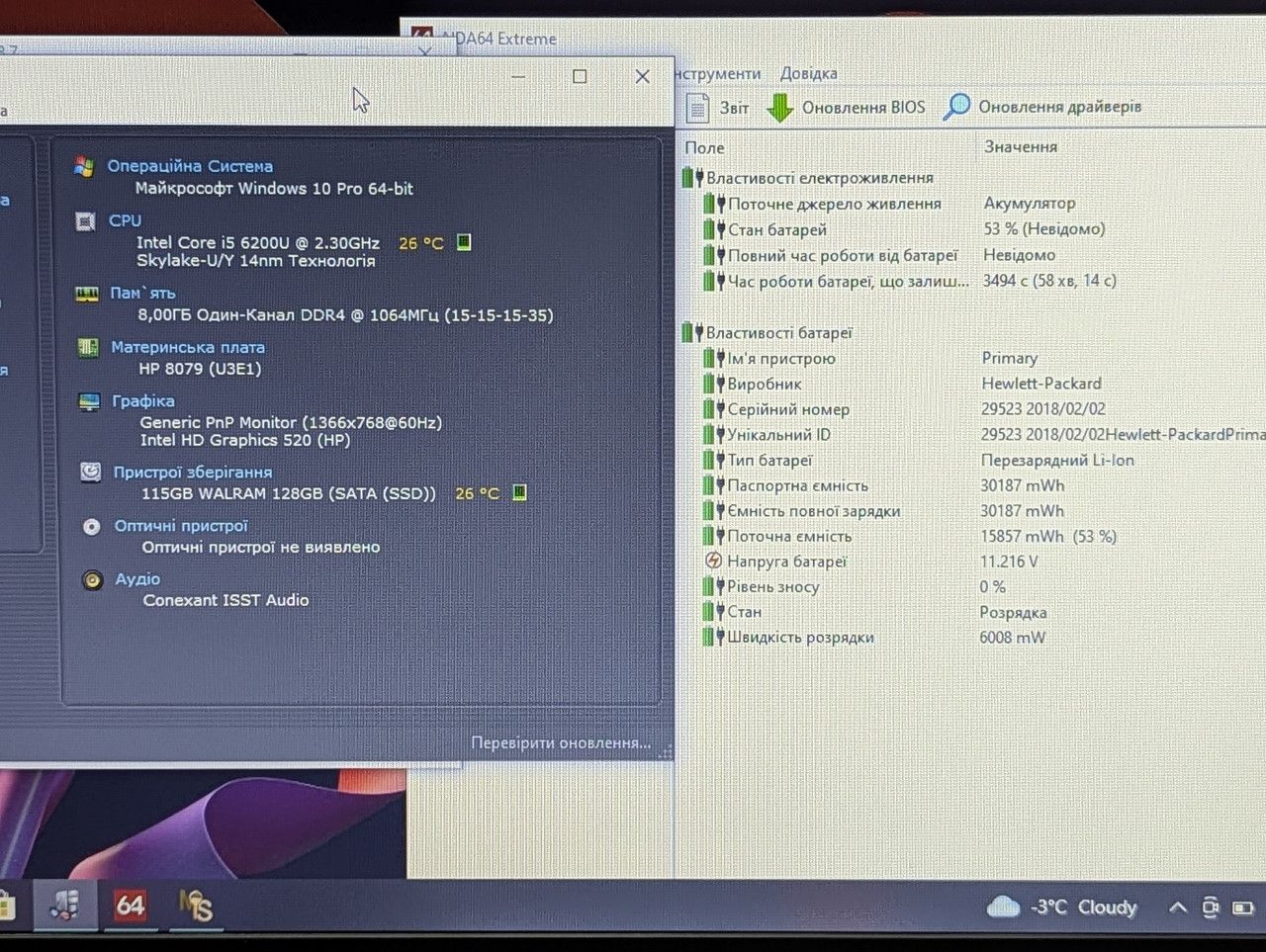Click the Пам'ять RAM module icon
This screenshot has width=1266, height=952.
(87, 294)
